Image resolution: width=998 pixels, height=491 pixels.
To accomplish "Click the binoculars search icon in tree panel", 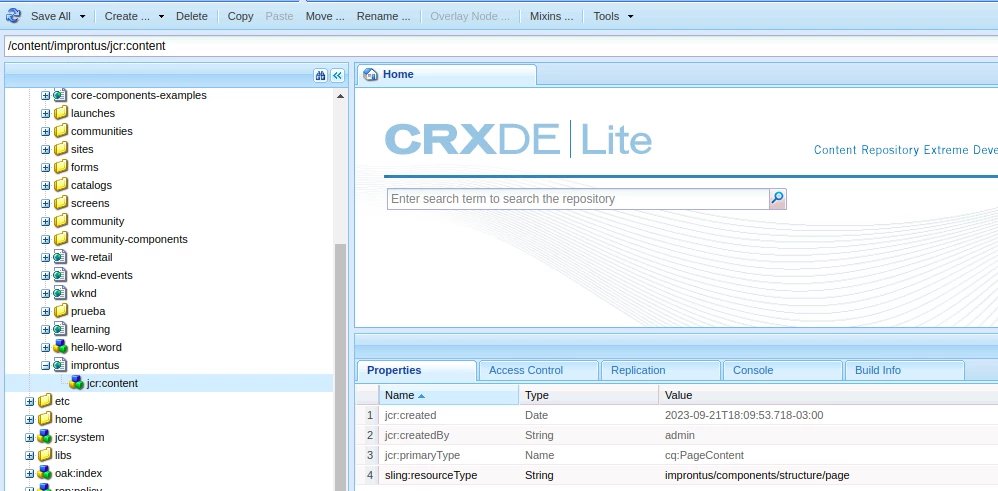I will [321, 76].
